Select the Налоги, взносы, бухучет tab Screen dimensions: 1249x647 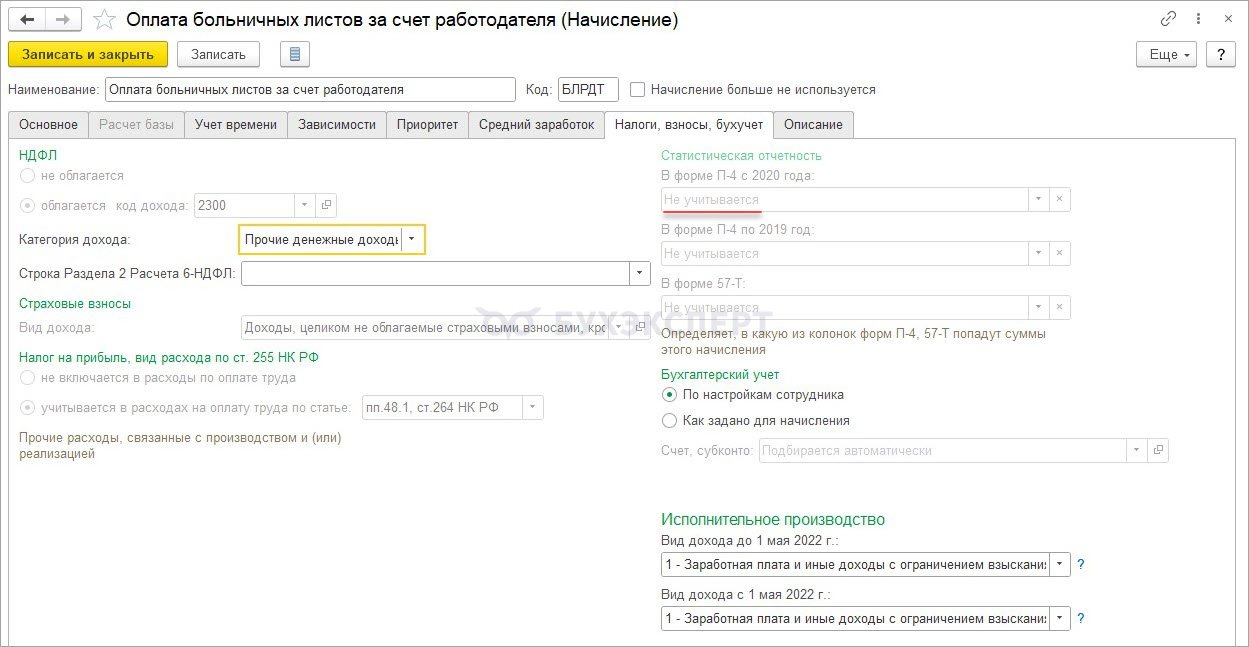coord(689,125)
